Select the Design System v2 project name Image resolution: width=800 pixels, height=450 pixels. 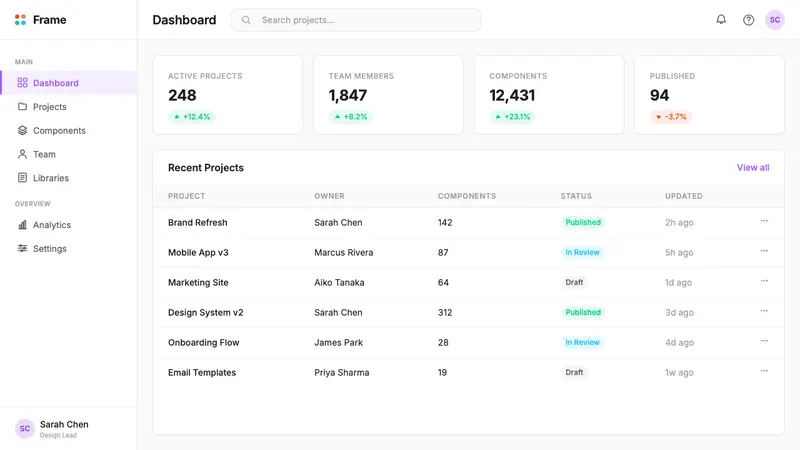(x=206, y=312)
